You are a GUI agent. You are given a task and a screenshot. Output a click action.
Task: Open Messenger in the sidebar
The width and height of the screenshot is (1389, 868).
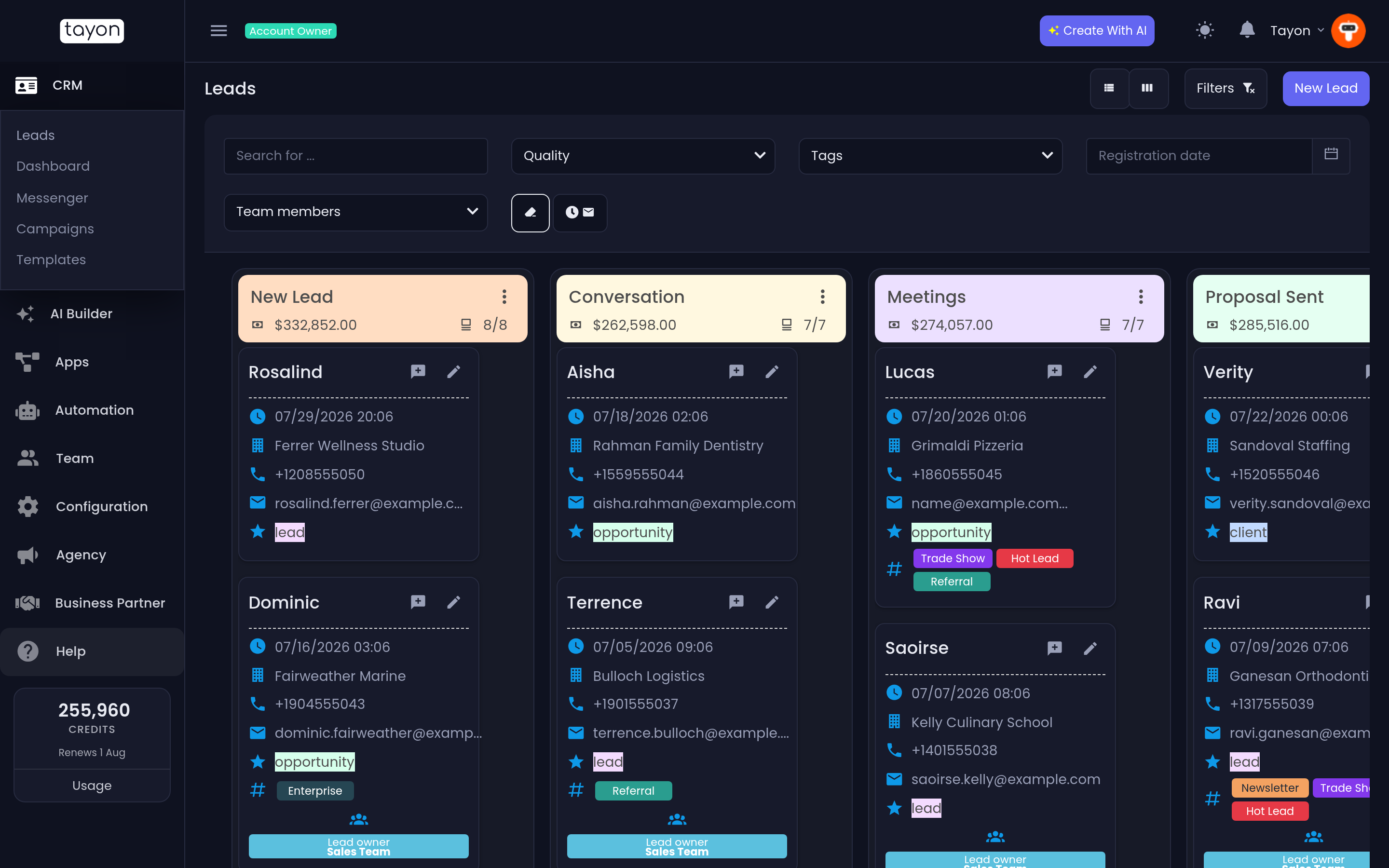[52, 198]
